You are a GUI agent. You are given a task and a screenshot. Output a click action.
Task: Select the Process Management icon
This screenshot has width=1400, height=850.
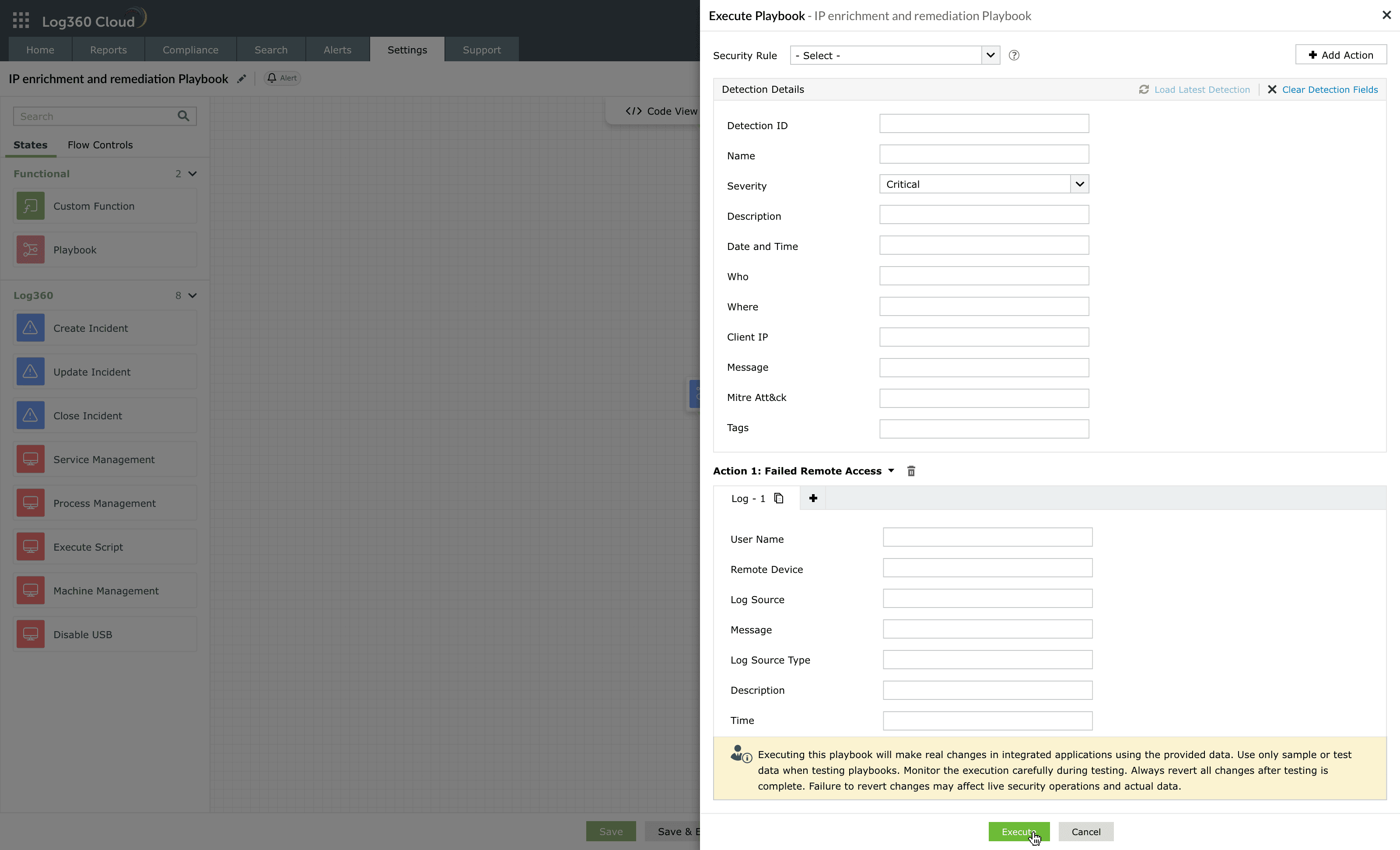pyautogui.click(x=31, y=503)
